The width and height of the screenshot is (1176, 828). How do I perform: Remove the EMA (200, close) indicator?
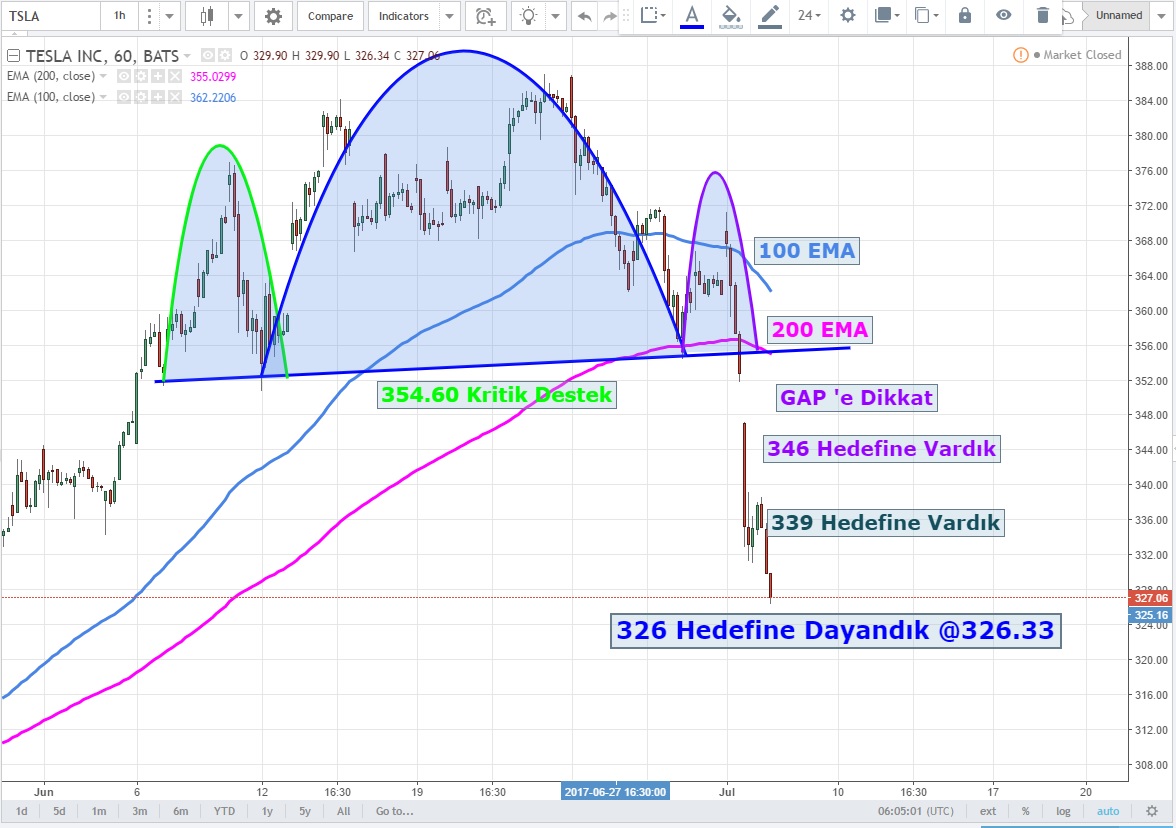[x=175, y=76]
